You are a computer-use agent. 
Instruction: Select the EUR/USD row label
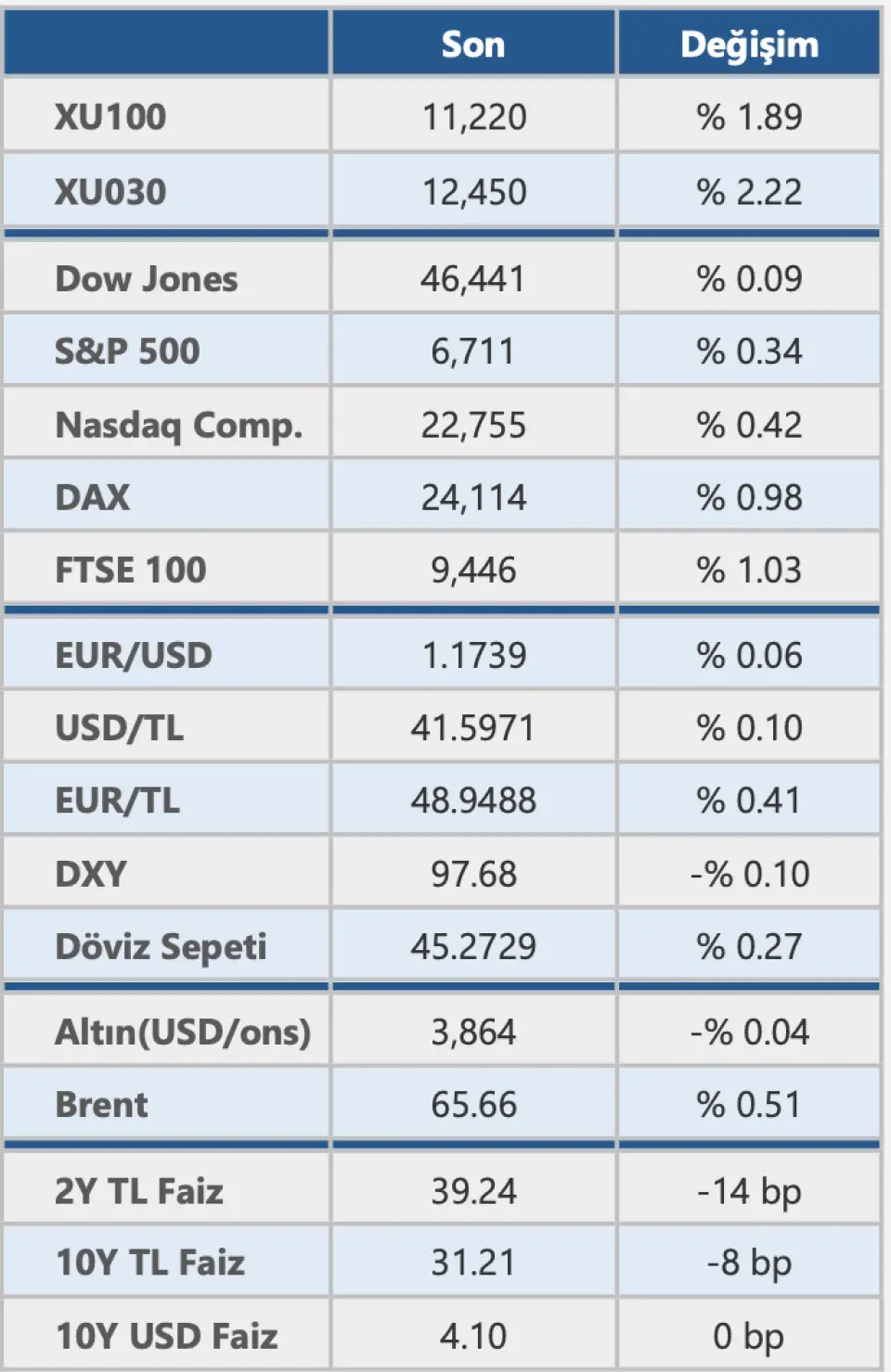[134, 656]
